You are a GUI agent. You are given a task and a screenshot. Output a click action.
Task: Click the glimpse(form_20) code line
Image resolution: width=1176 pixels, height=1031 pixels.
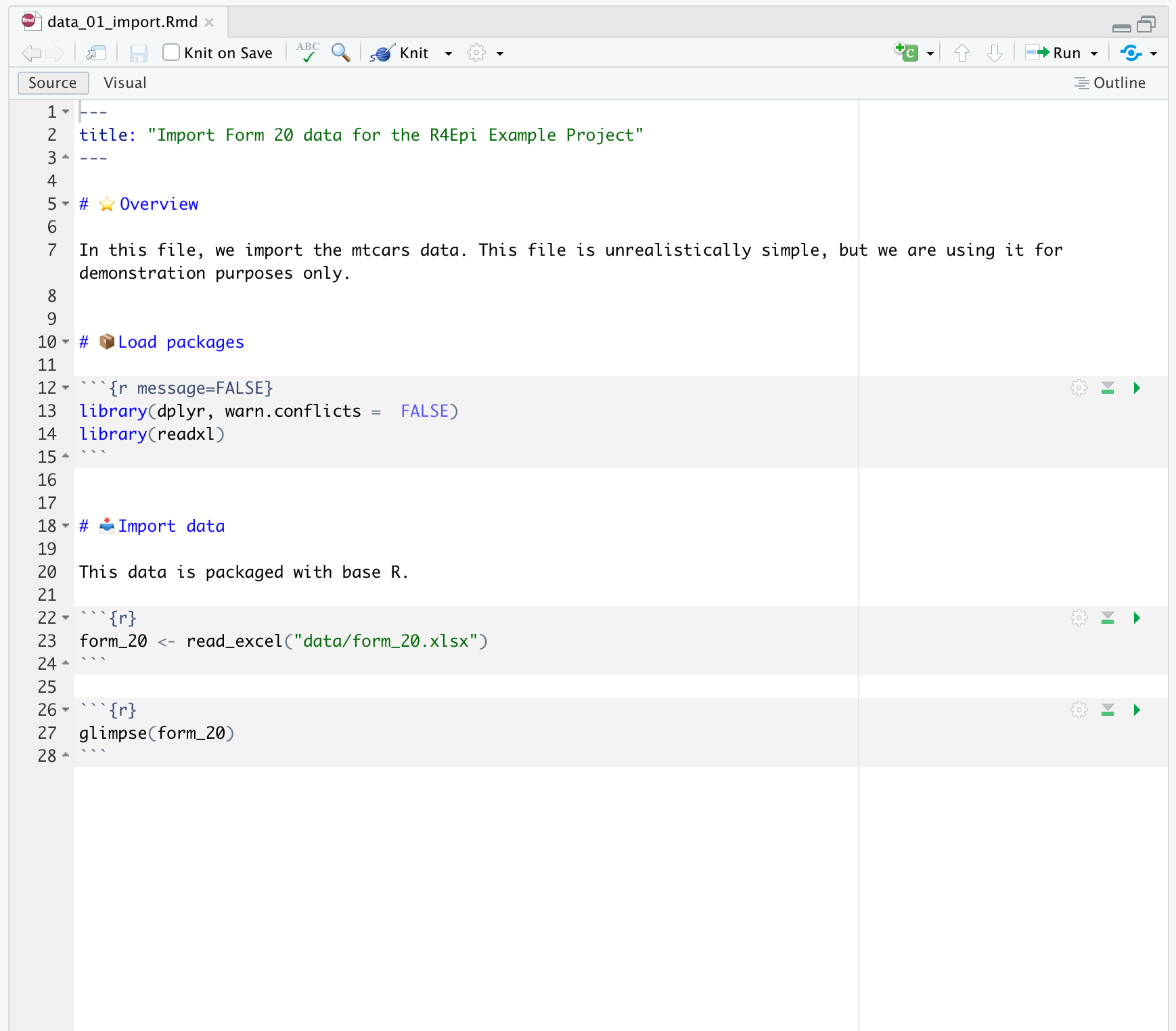point(157,733)
